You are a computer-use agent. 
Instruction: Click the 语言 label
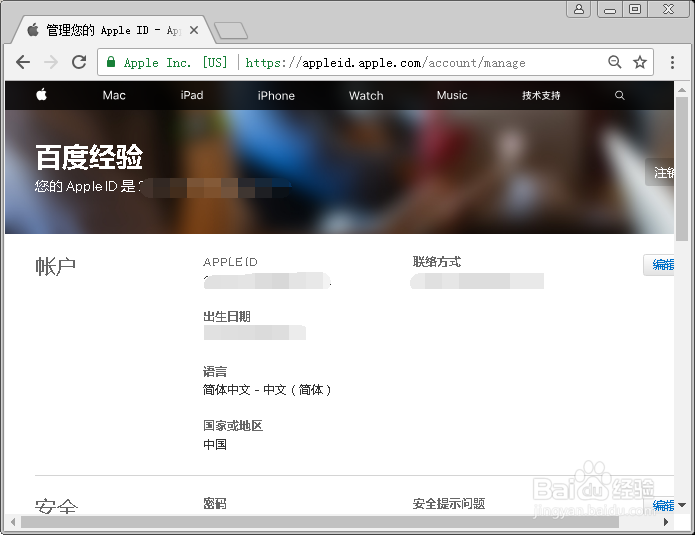215,371
